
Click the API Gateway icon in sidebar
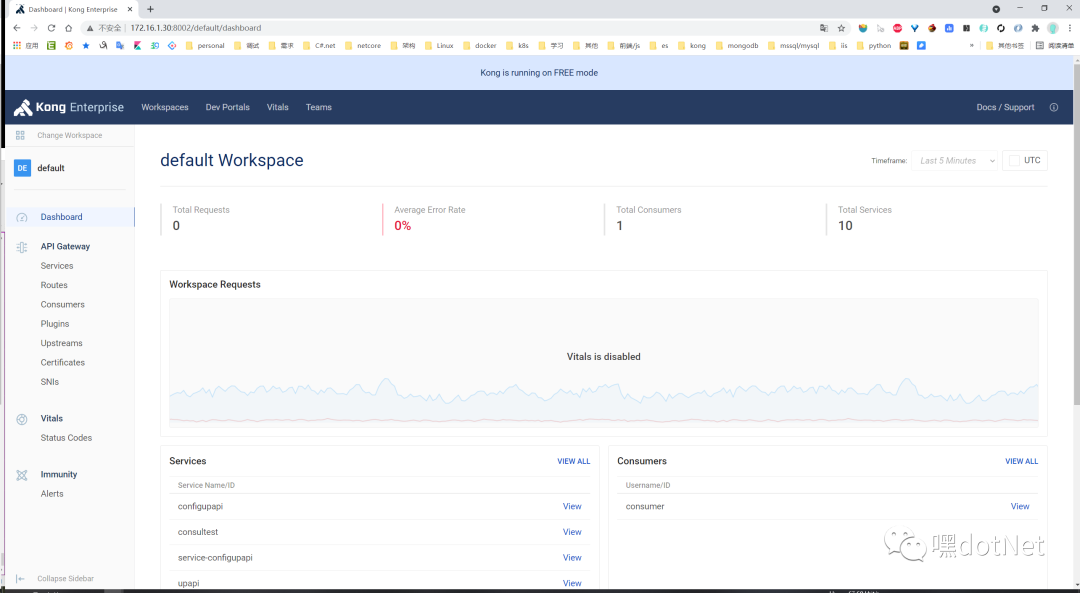(22, 247)
